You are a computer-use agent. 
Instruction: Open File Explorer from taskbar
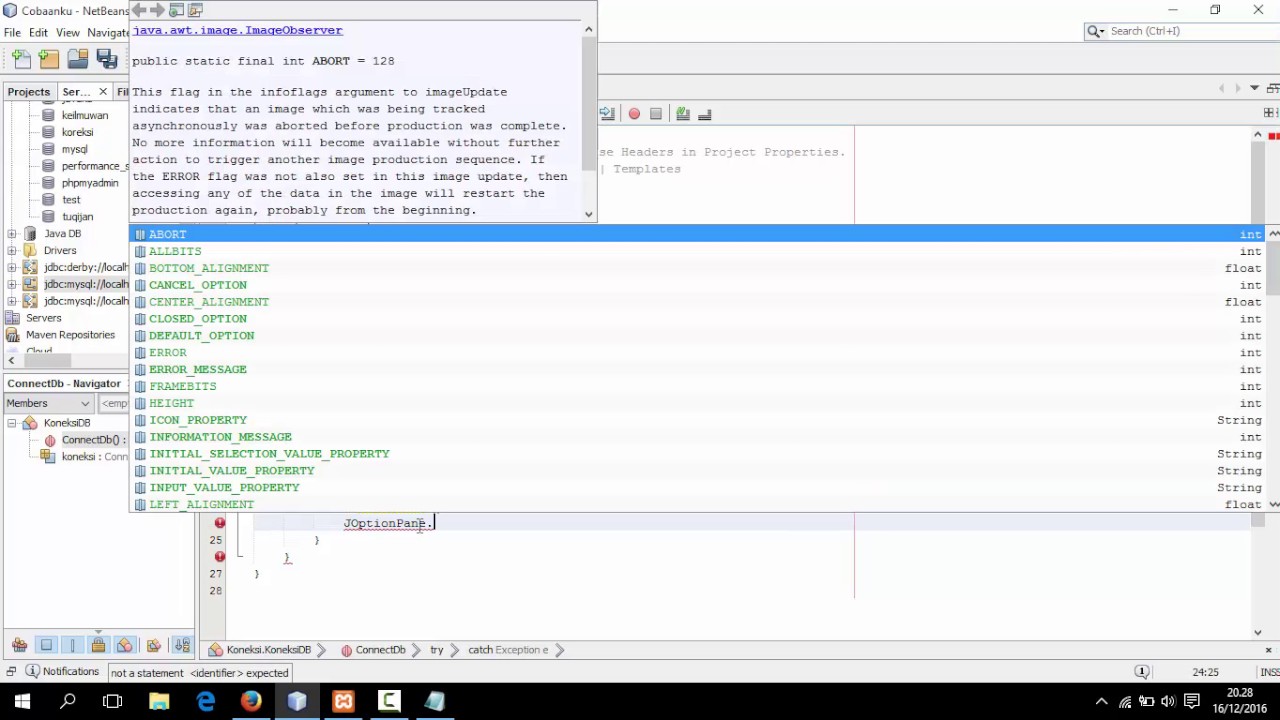tap(159, 702)
